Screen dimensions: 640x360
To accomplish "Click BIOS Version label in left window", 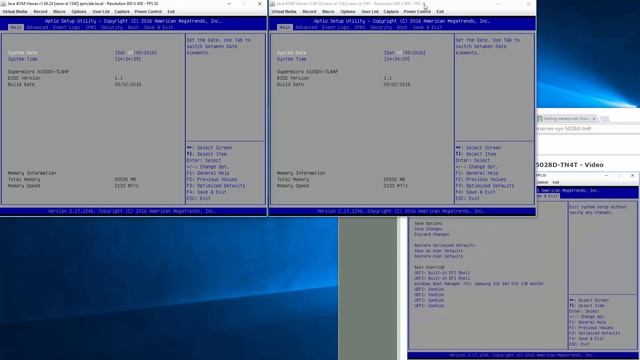I will (x=24, y=78).
